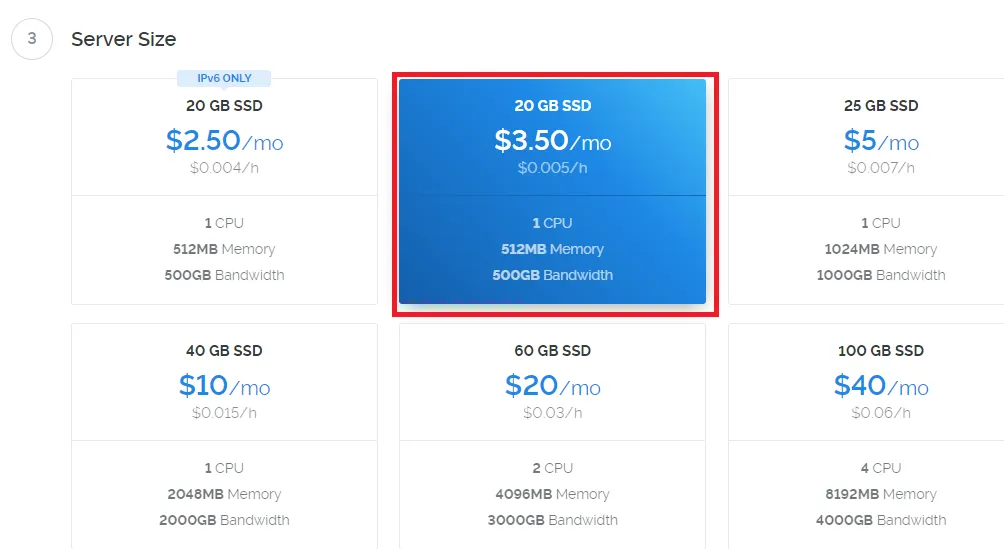
Task: Click the 4096MB Memory text
Action: (x=553, y=494)
